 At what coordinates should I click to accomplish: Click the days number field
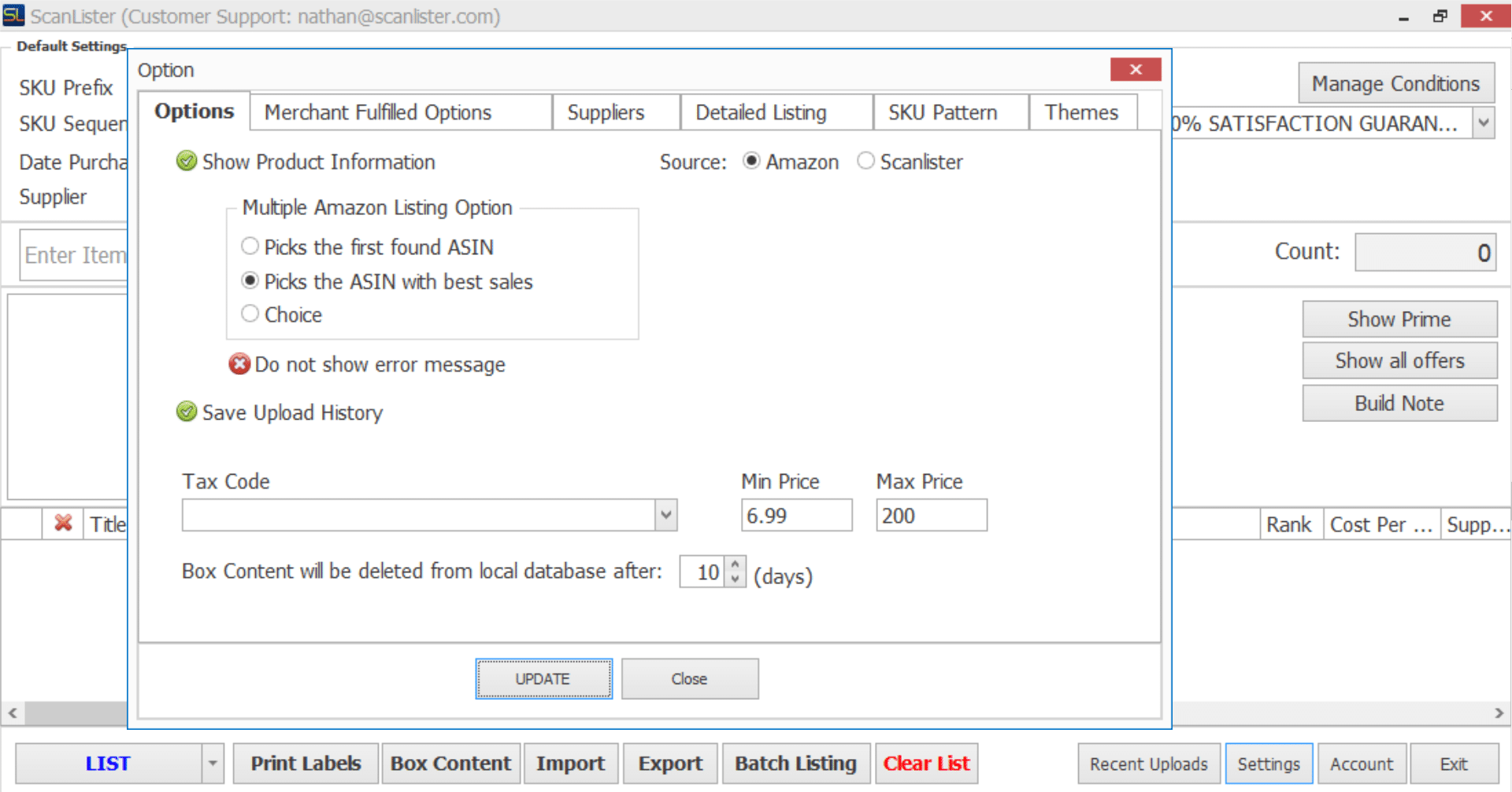(x=702, y=572)
